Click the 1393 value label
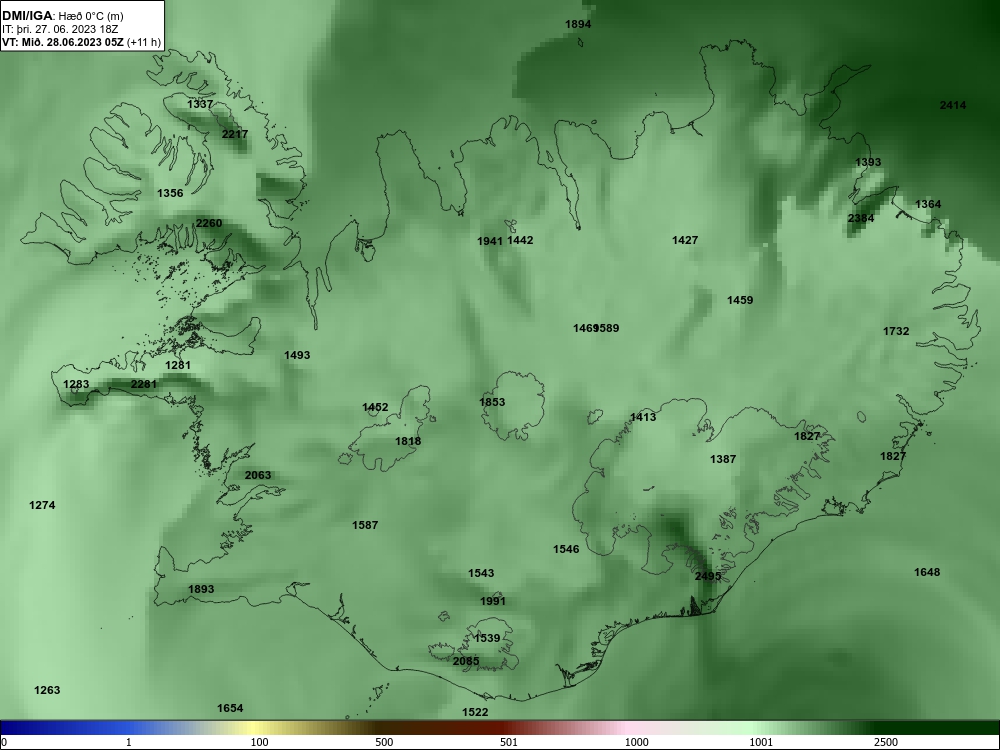Screen dimensions: 1000x750 click(868, 162)
